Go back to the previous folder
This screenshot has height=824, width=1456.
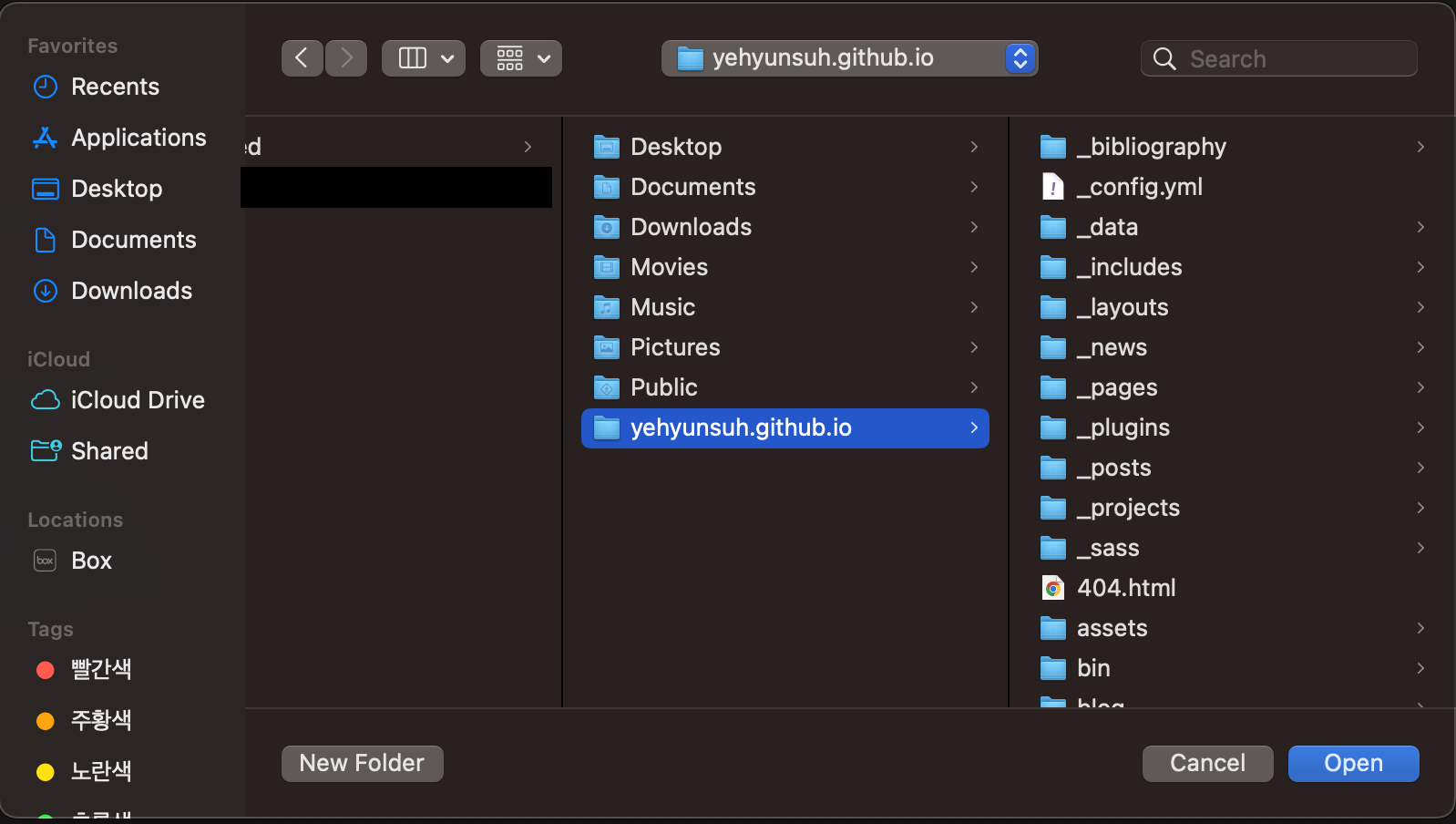point(302,58)
